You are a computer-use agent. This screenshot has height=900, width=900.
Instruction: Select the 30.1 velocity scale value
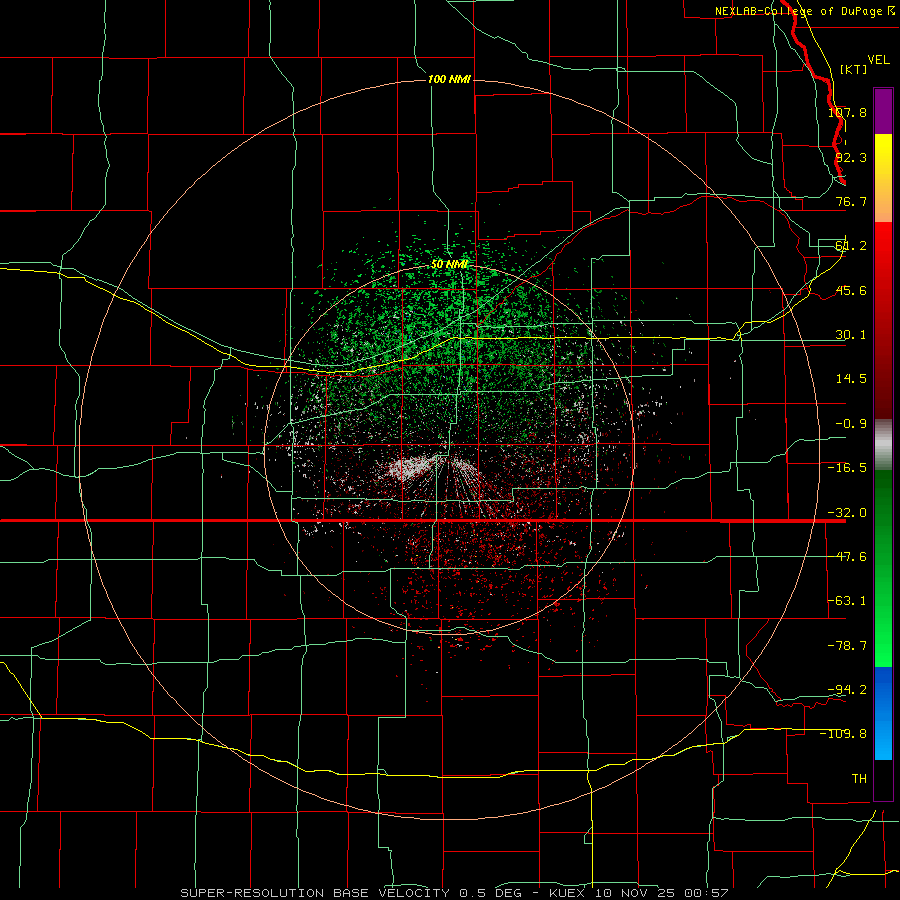(x=851, y=335)
